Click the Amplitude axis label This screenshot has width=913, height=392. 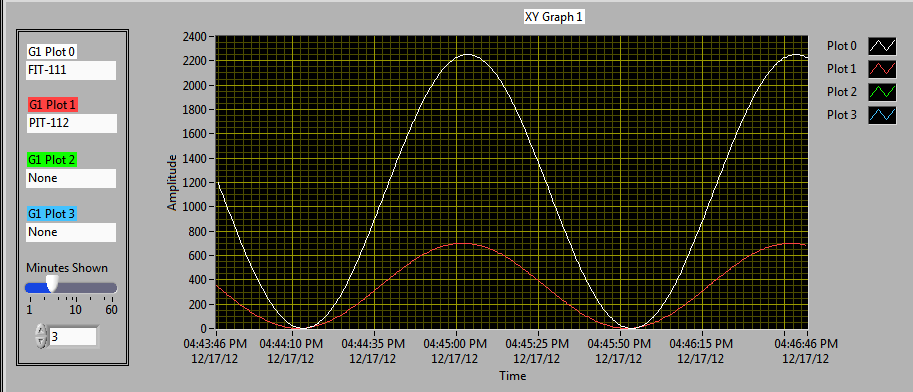pos(172,182)
